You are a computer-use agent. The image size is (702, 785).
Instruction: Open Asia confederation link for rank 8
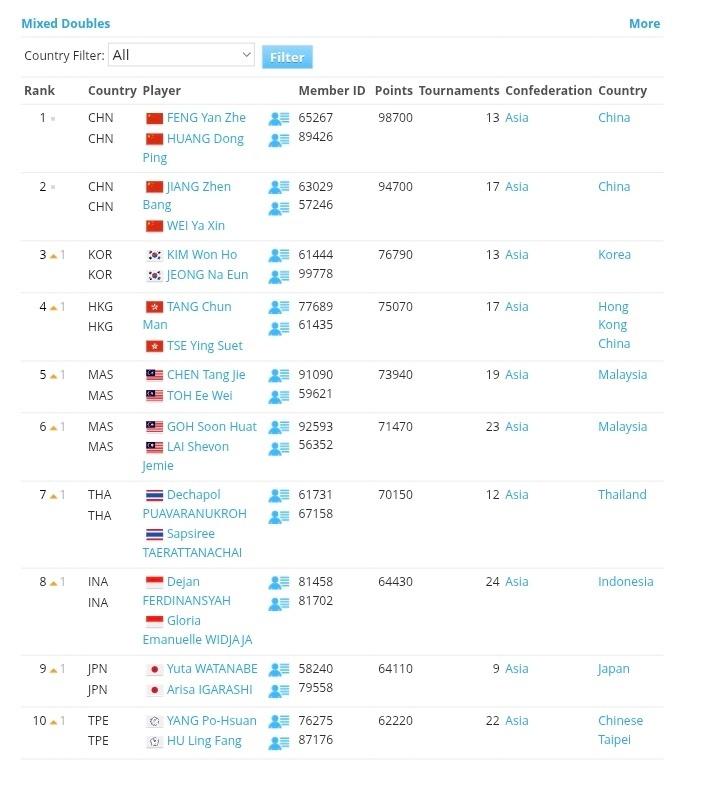click(517, 582)
